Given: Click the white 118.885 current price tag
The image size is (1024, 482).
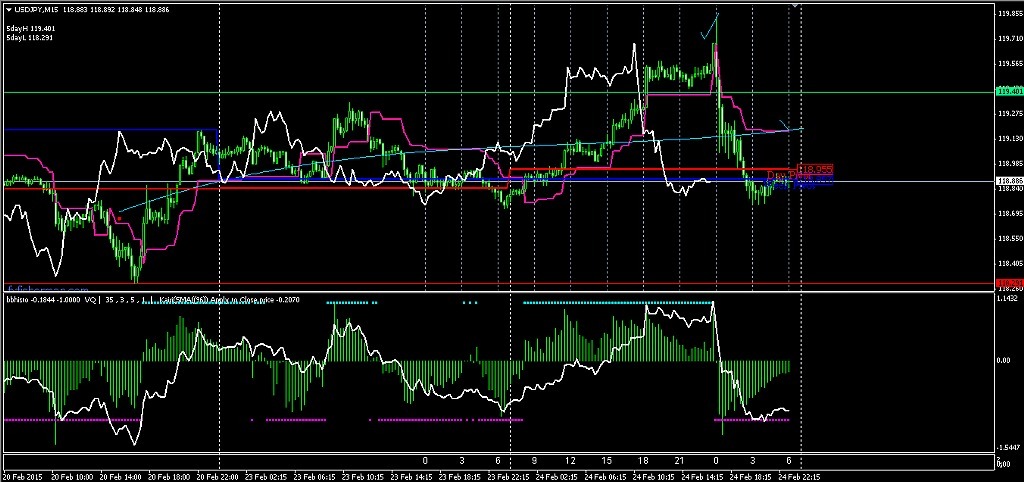Looking at the screenshot, I should click(x=1008, y=181).
